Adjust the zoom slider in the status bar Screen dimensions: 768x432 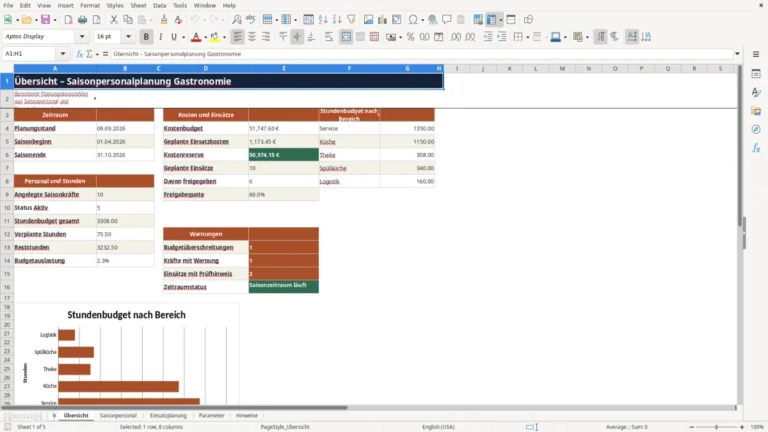(717, 427)
